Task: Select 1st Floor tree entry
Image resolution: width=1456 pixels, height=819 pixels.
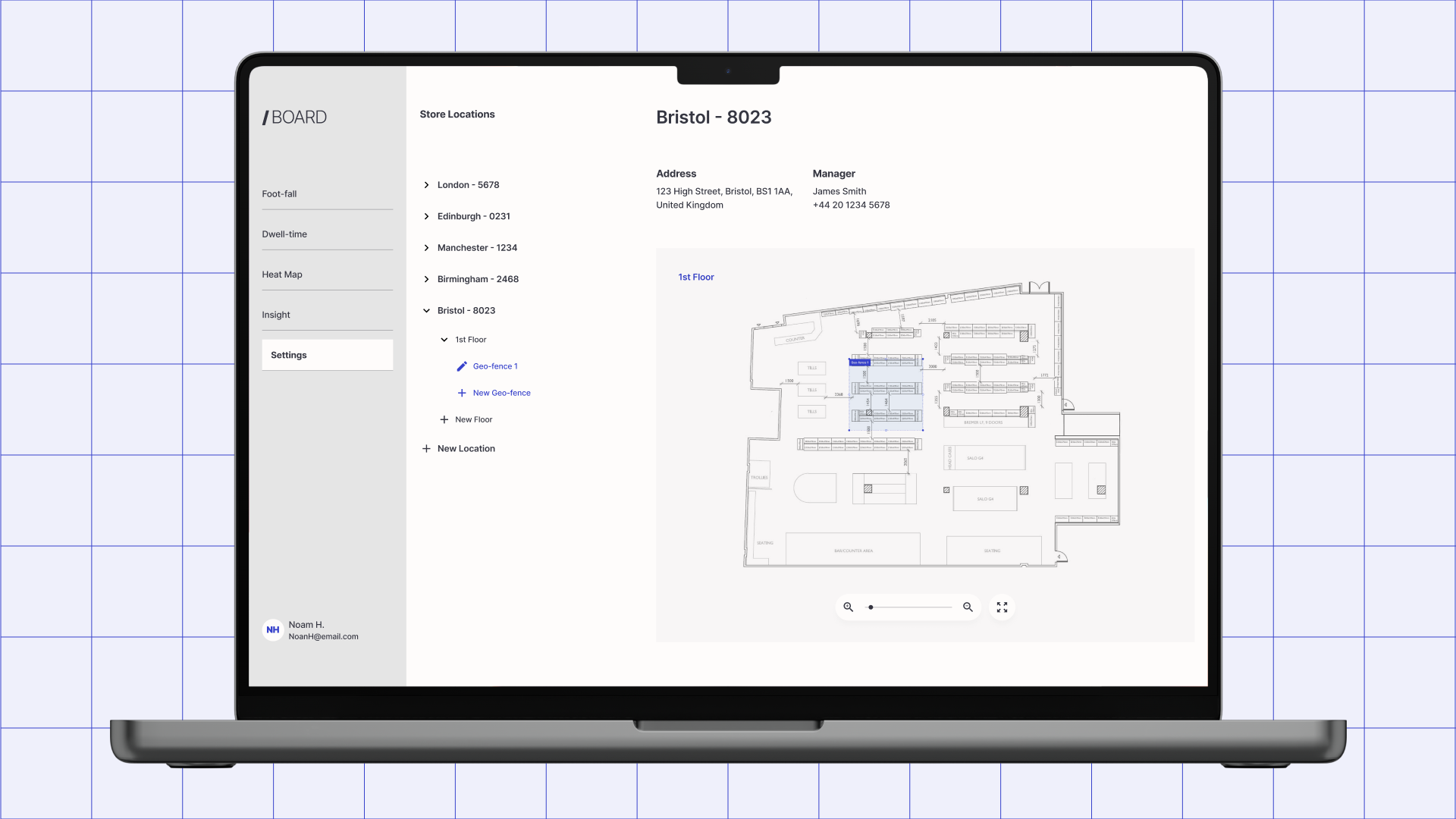Action: pyautogui.click(x=471, y=340)
